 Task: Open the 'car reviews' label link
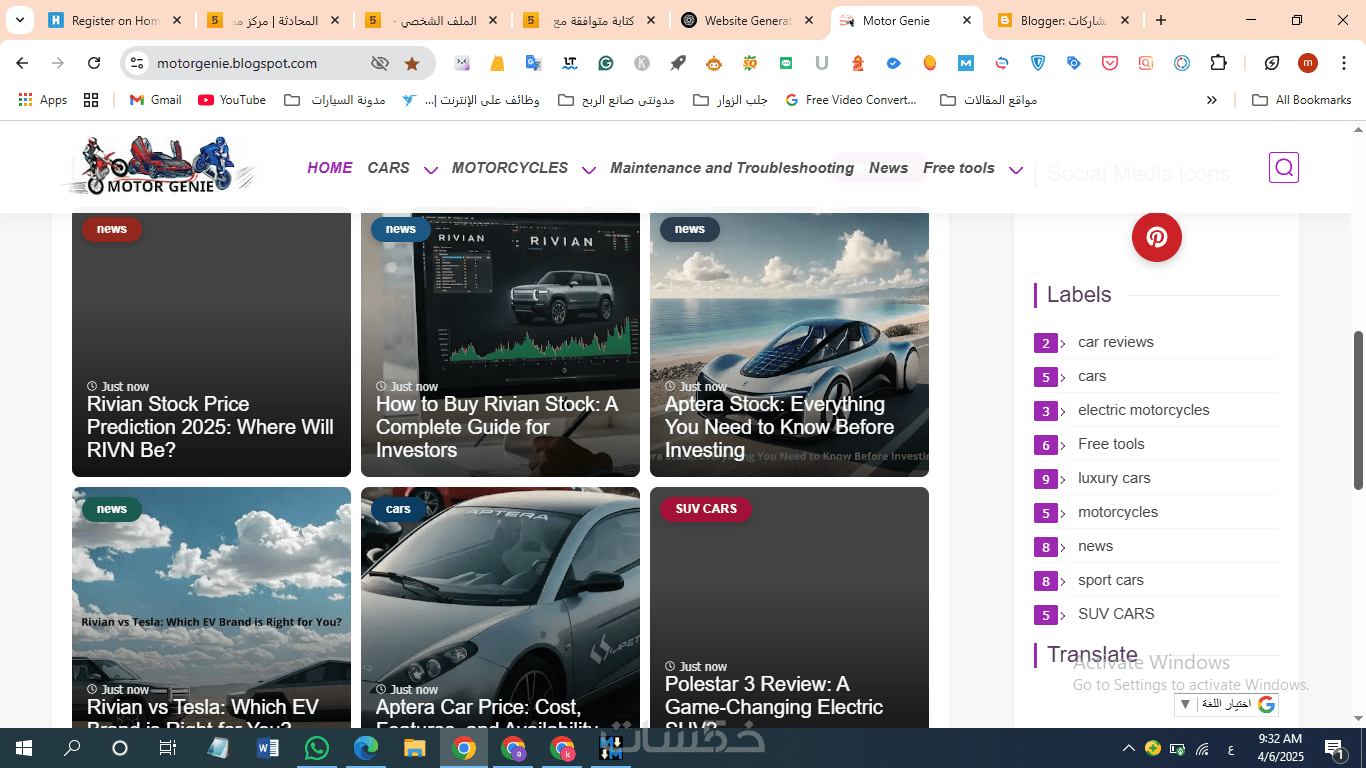point(1116,342)
